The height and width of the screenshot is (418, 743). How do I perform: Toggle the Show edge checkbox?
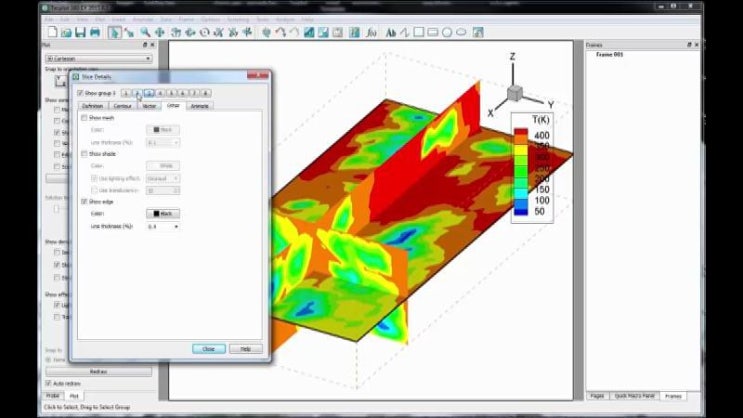[x=83, y=201]
